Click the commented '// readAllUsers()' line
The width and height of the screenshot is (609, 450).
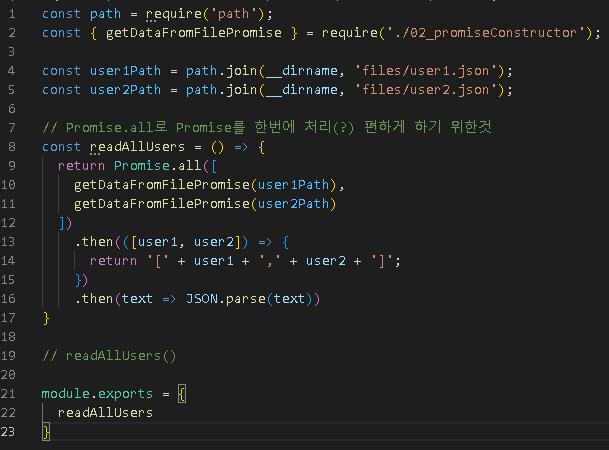pyautogui.click(x=109, y=356)
